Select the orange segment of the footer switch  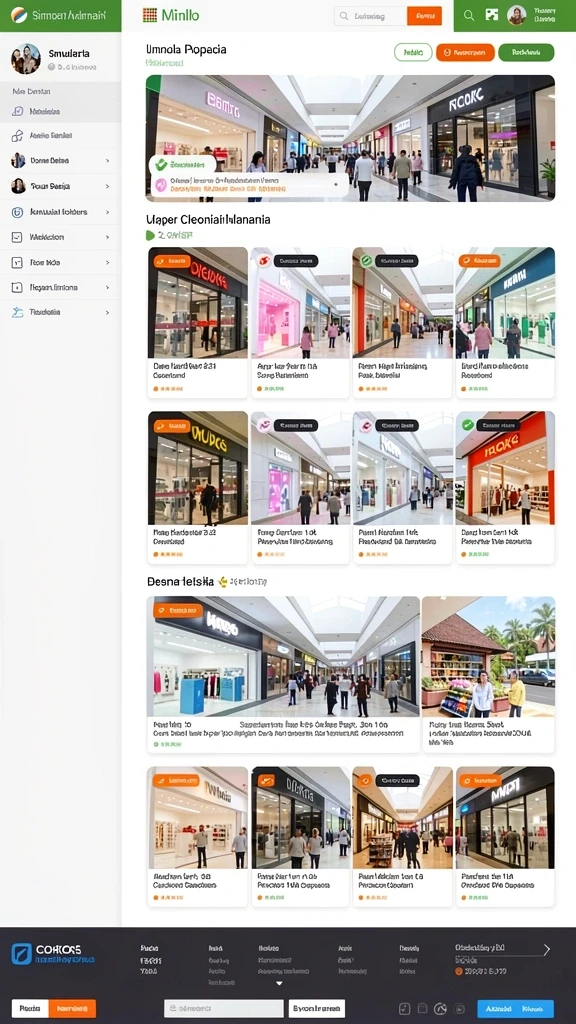click(x=72, y=1008)
